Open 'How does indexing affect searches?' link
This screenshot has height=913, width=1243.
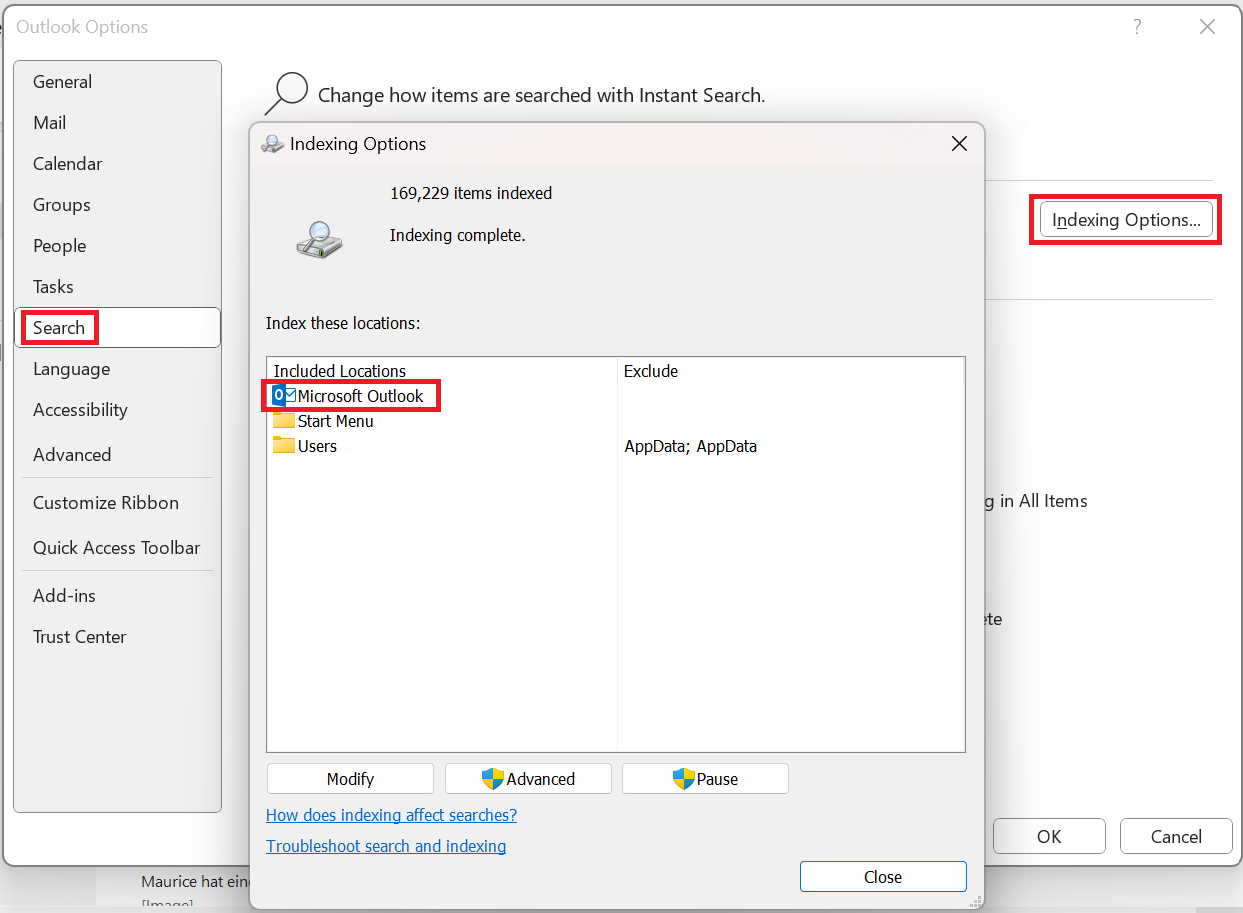click(392, 815)
